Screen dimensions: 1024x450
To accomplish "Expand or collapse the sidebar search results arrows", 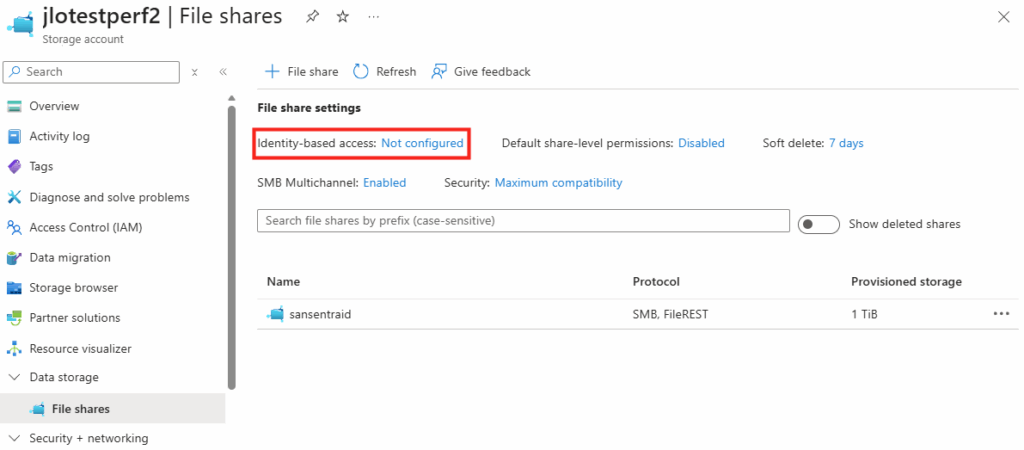I will point(195,72).
